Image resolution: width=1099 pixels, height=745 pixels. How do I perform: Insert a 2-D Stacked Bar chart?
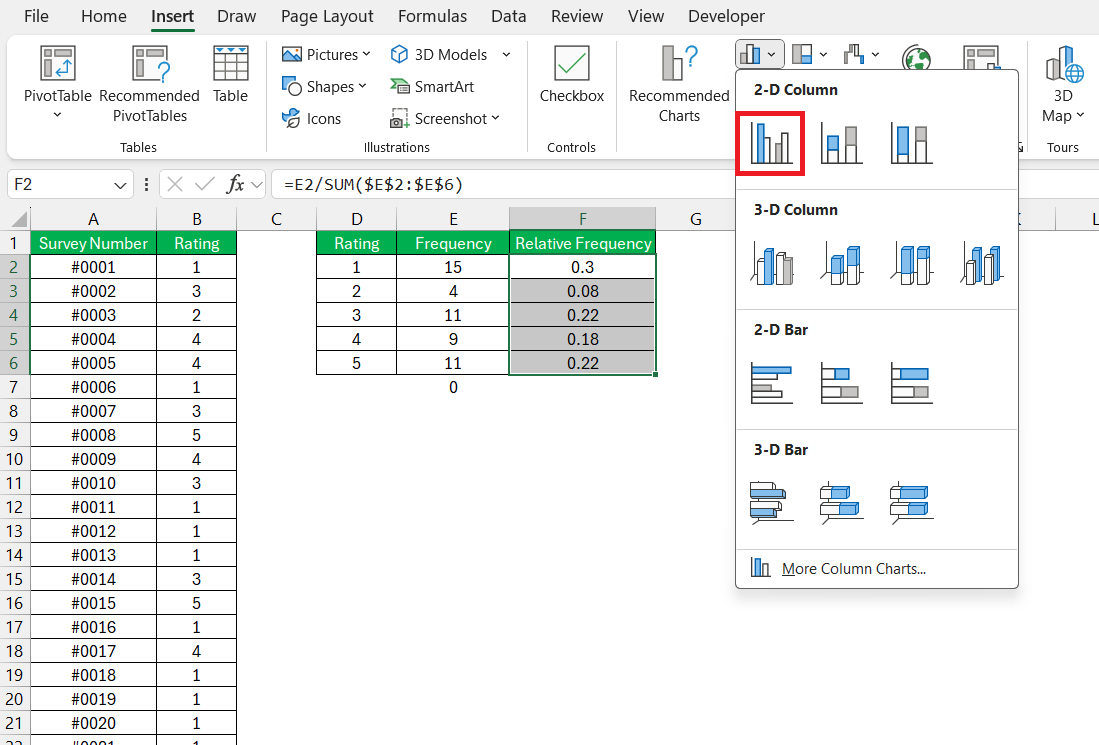point(841,383)
